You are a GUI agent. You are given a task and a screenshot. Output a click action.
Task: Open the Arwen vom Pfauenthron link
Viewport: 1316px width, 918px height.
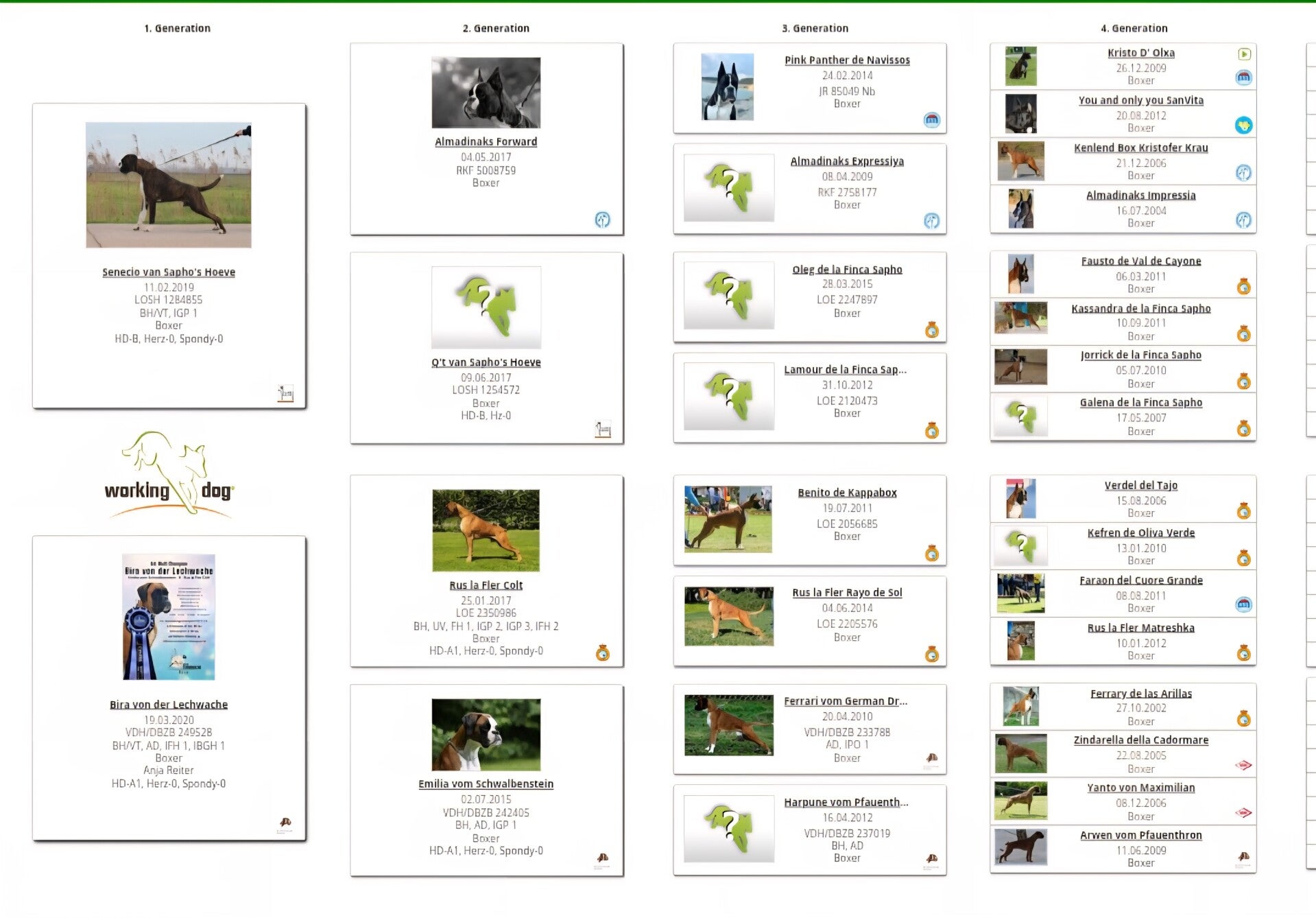(1140, 835)
